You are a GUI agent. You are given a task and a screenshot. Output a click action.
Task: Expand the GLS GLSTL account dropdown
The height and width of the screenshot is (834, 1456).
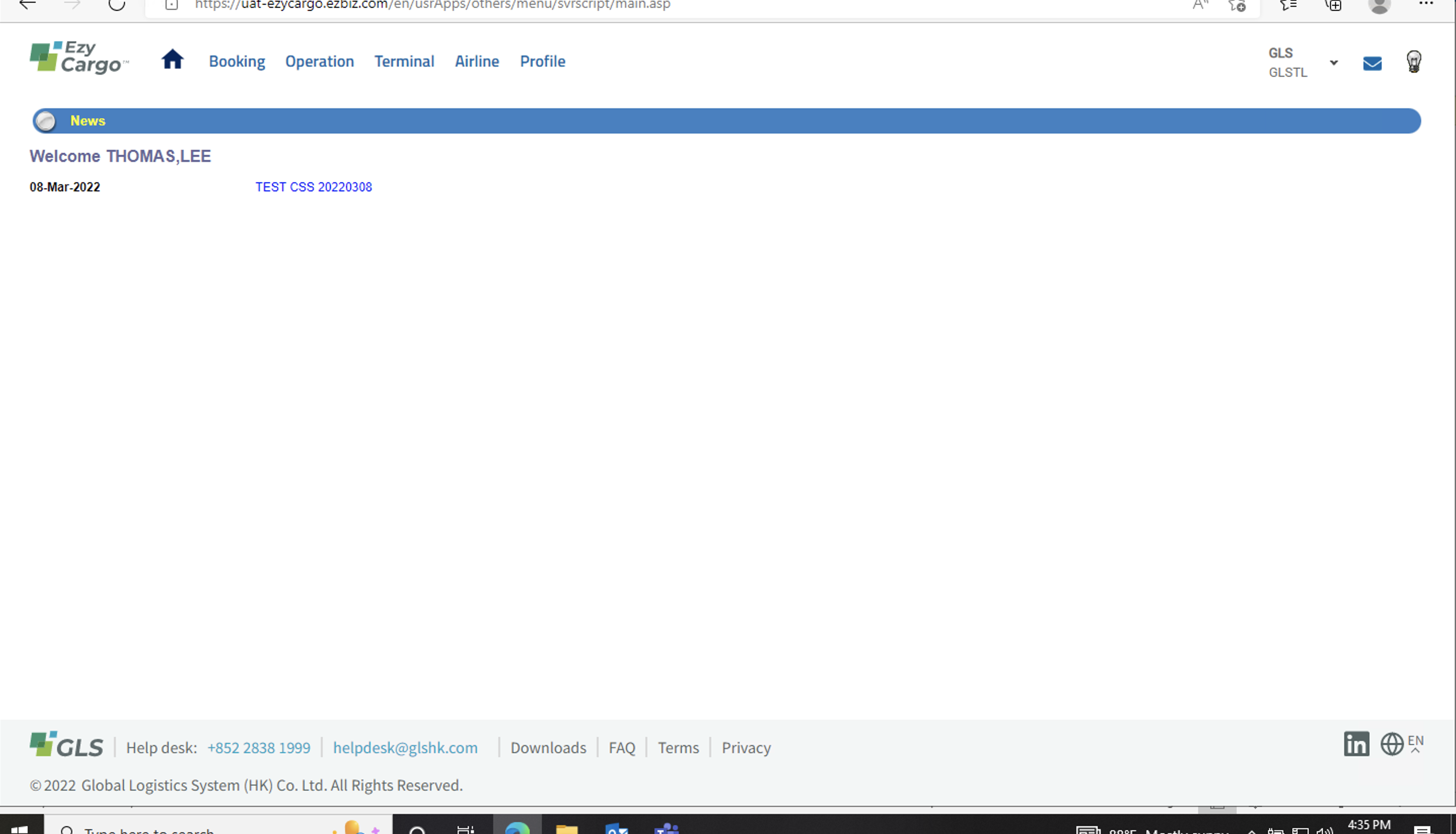pyautogui.click(x=1333, y=63)
